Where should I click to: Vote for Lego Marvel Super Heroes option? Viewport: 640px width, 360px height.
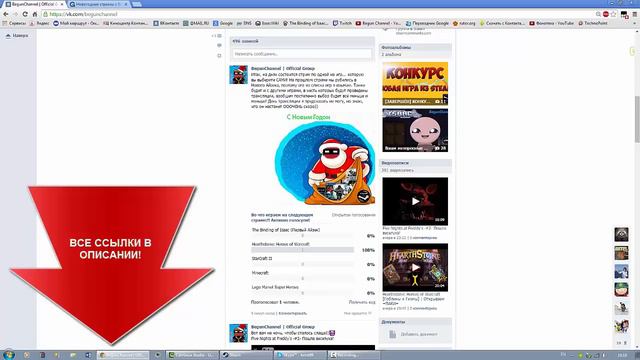tap(275, 287)
